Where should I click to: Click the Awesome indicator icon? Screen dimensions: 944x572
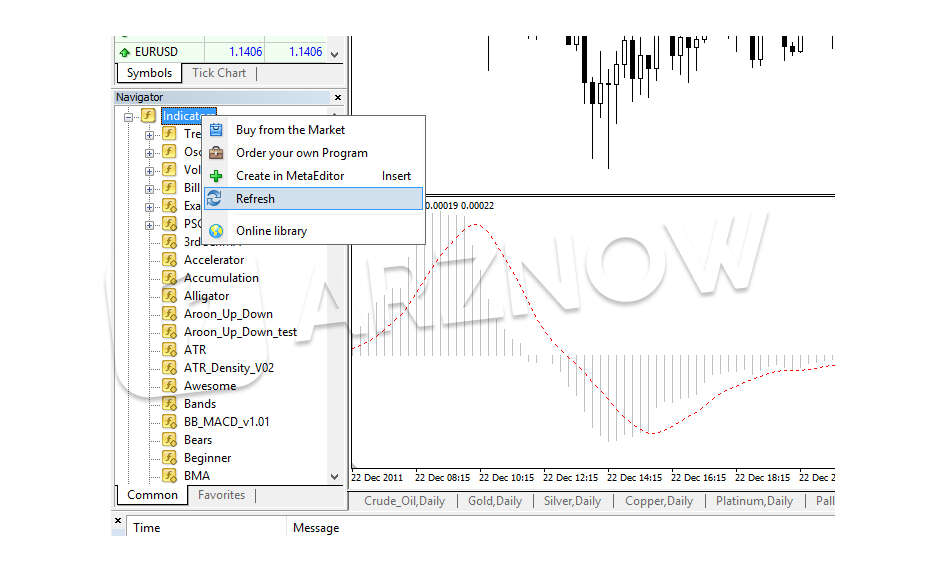pos(170,385)
